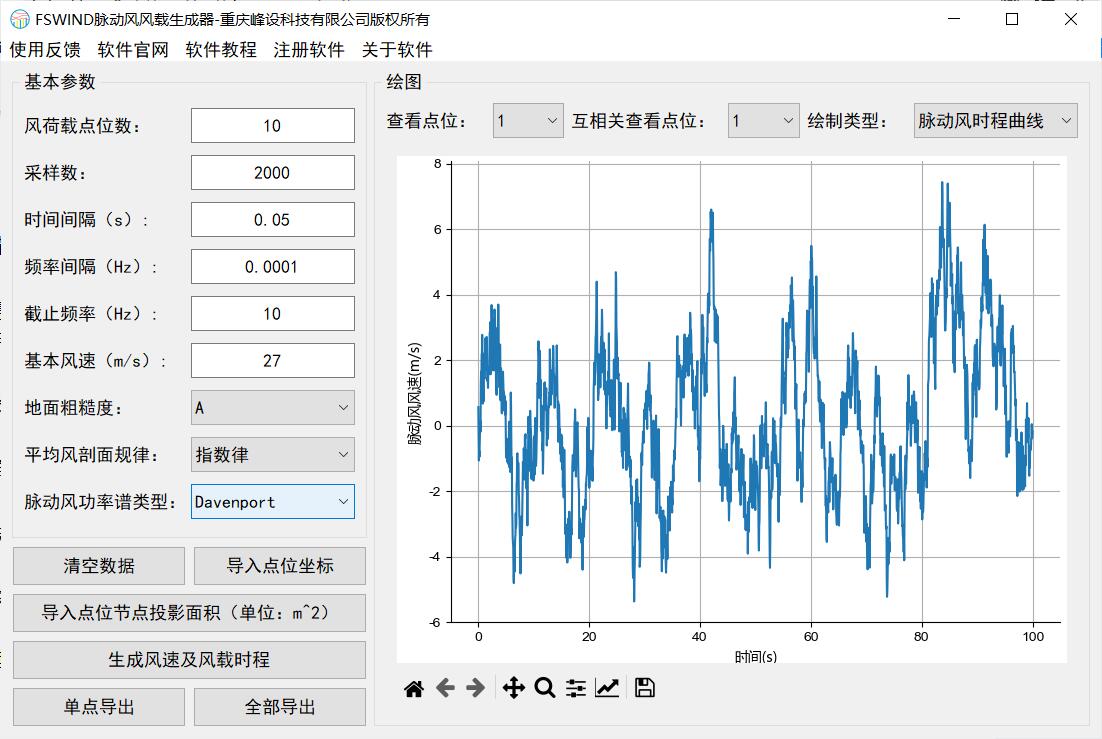The width and height of the screenshot is (1102, 739).
Task: Reset plot view with Home icon
Action: (414, 688)
